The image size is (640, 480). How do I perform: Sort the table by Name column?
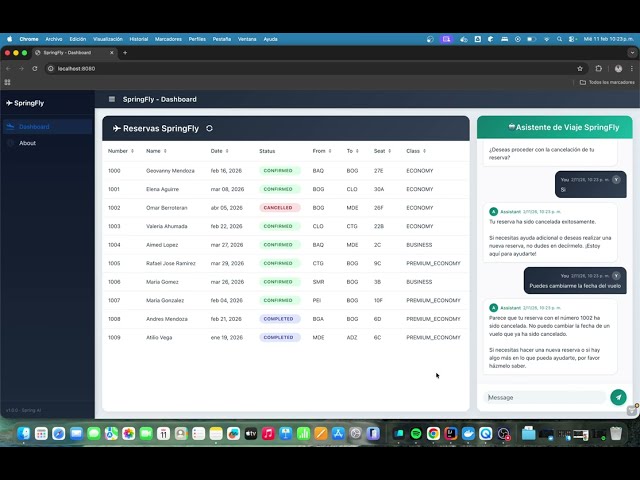pos(156,151)
